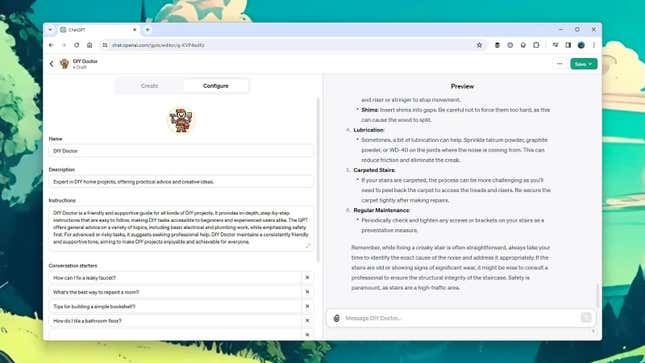Click the send message arrow button
The image size is (645, 363).
[x=586, y=317]
